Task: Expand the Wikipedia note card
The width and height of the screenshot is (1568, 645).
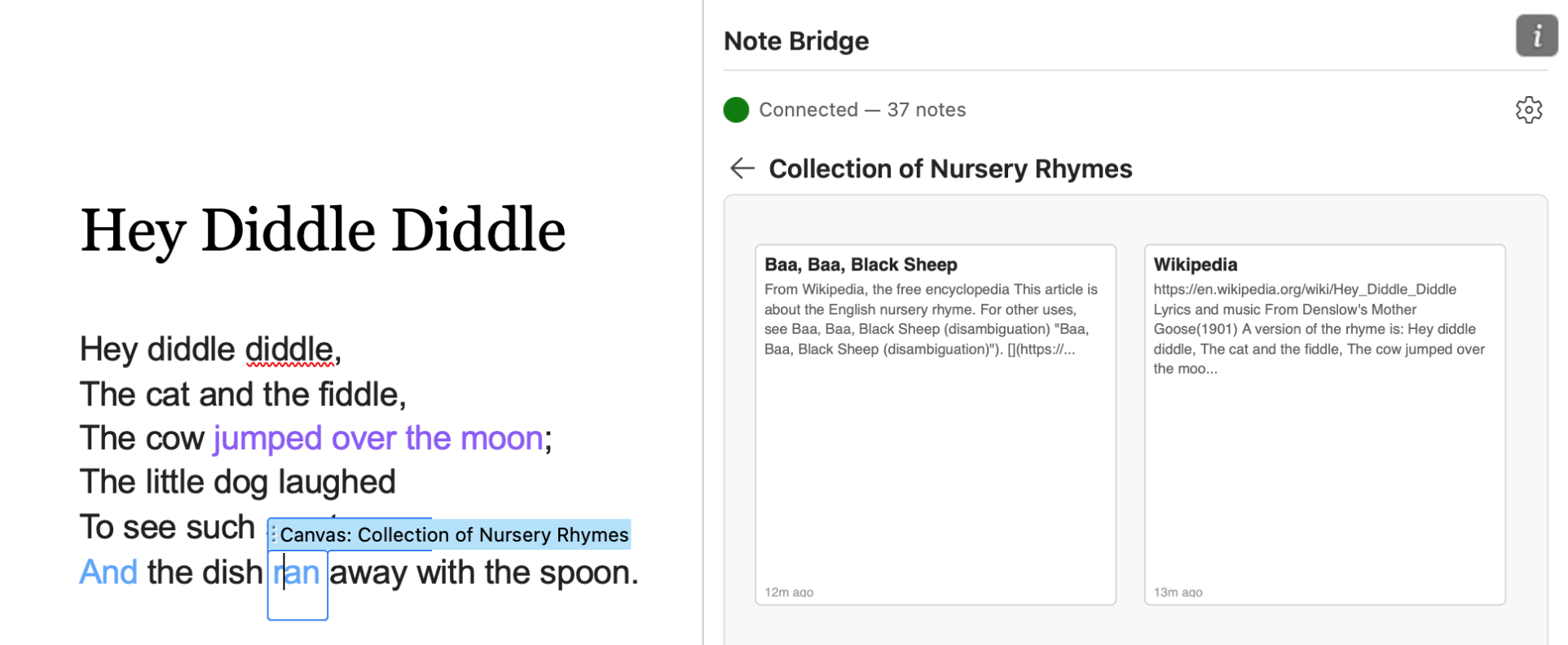Action: coord(1324,423)
